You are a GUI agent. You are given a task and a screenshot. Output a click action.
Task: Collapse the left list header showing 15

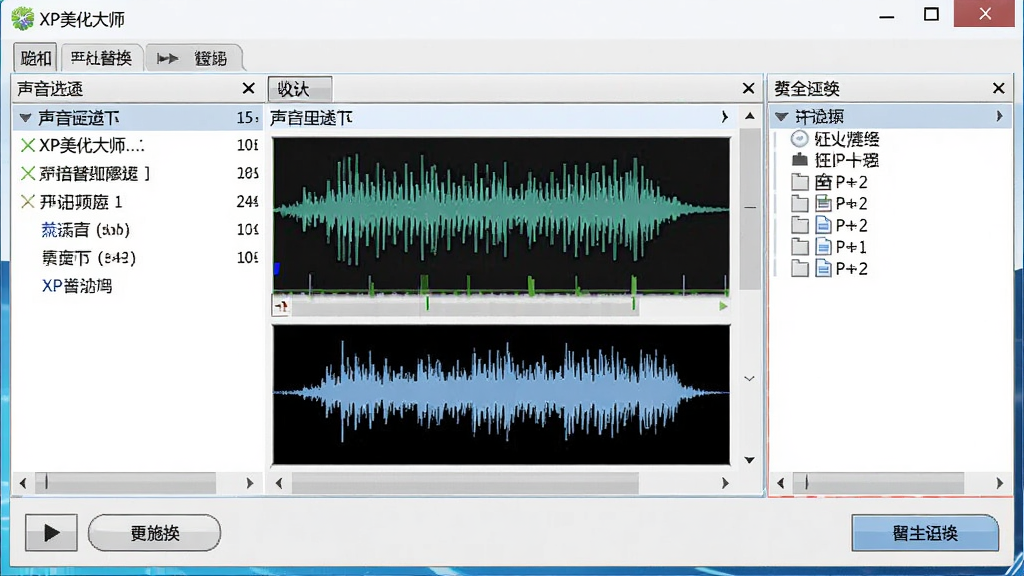pyautogui.click(x=25, y=118)
